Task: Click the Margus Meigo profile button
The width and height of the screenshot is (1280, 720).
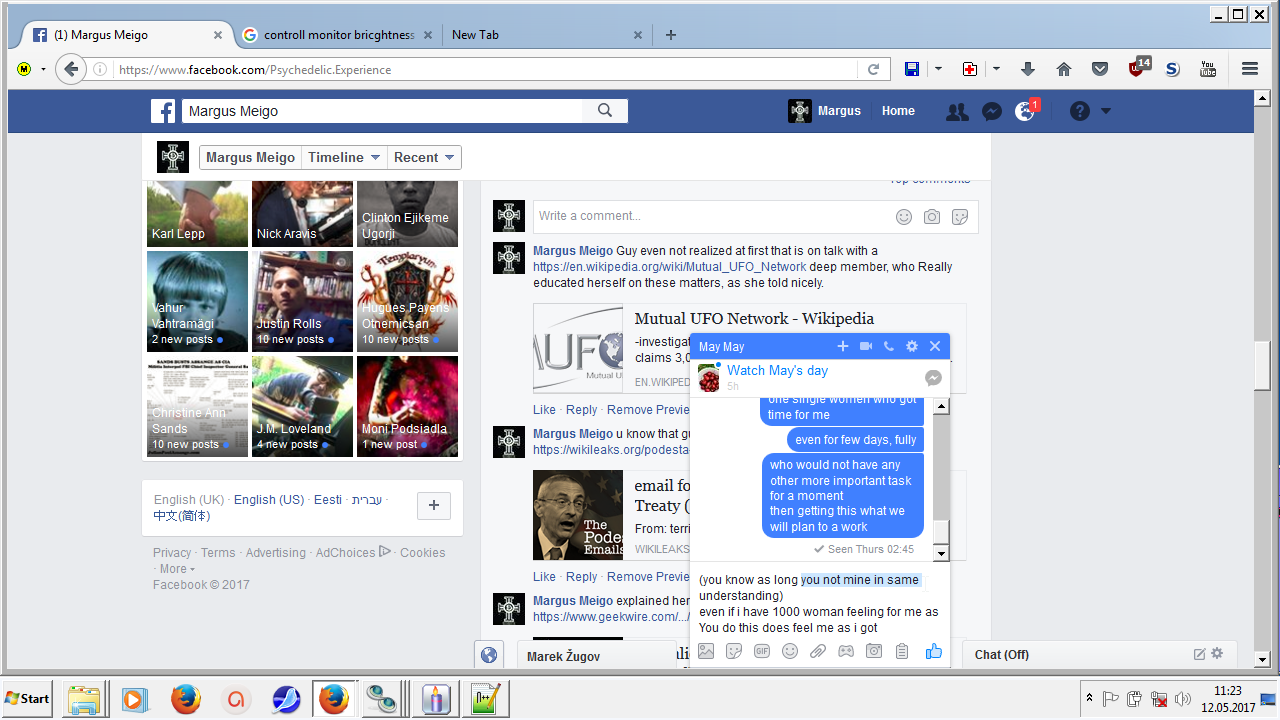Action: pos(250,157)
